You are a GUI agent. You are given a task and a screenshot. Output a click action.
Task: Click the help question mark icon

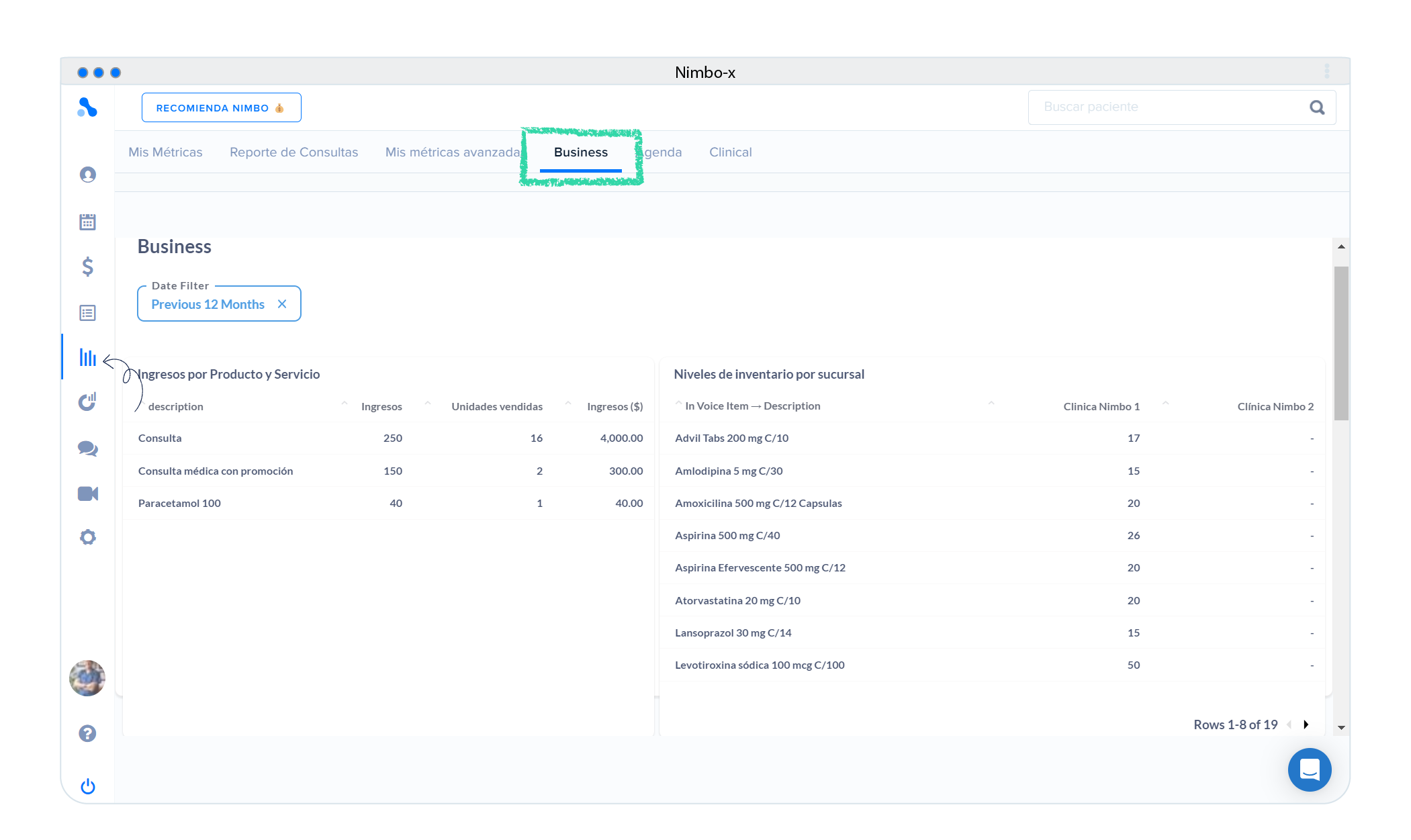click(x=87, y=733)
